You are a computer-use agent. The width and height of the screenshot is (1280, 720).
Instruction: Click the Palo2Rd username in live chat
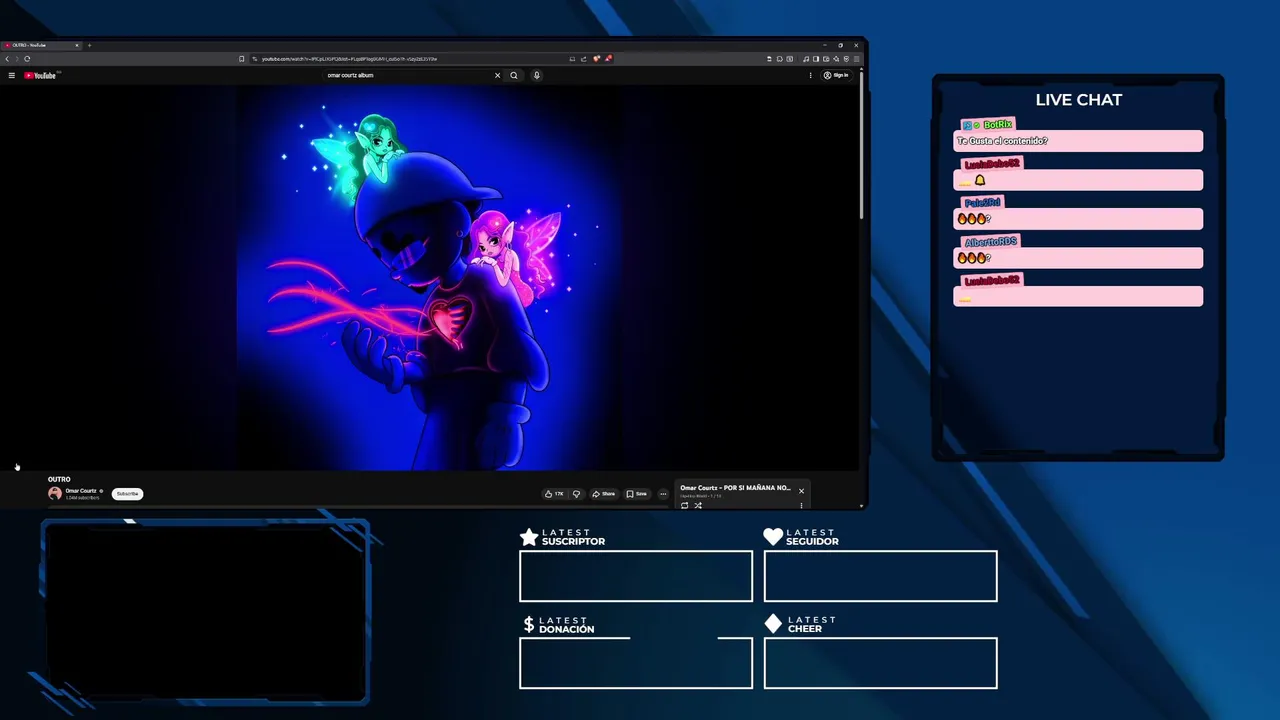click(983, 203)
